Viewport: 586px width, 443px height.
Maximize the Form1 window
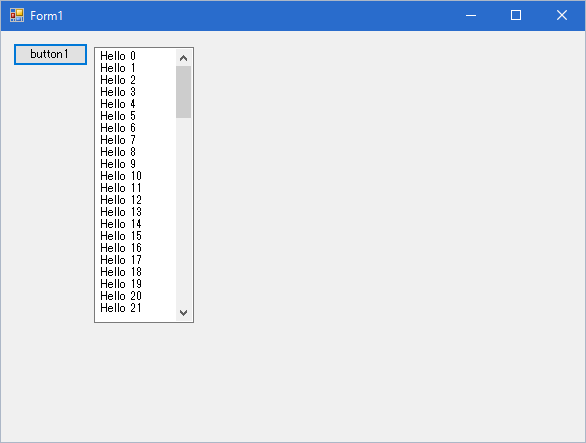(516, 15)
